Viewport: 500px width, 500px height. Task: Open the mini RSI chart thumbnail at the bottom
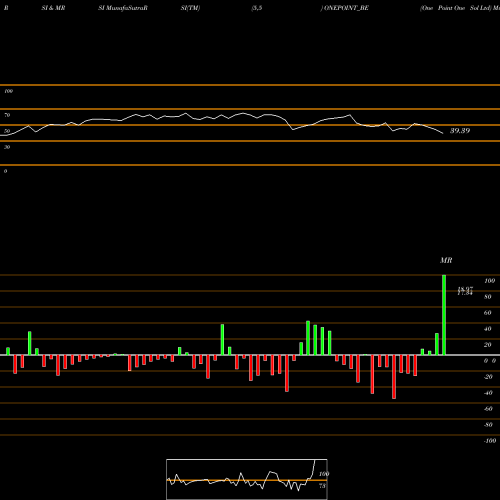pyautogui.click(x=247, y=479)
